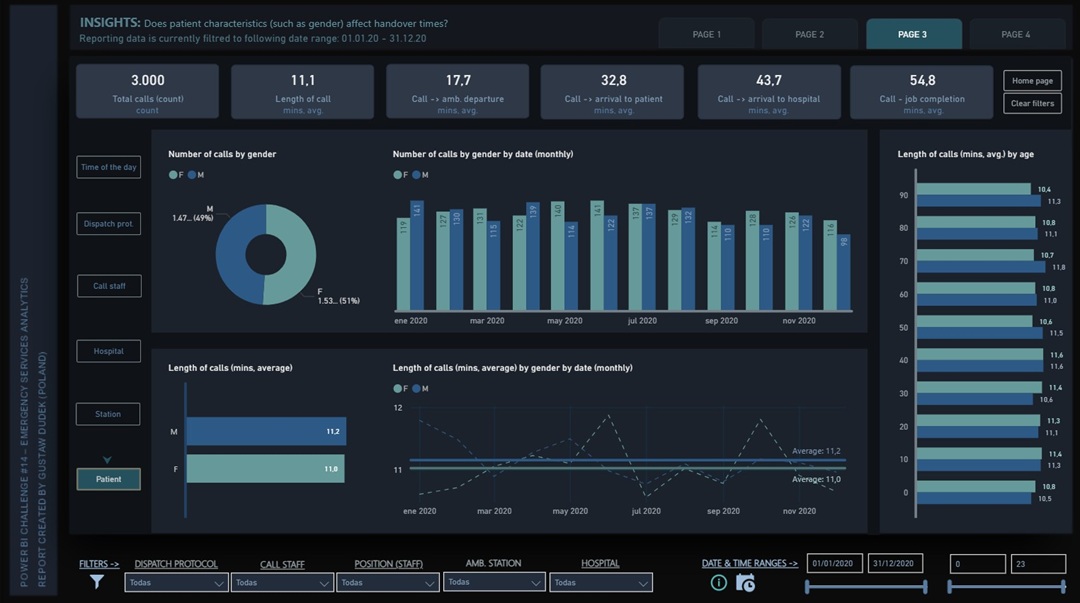Viewport: 1080px width, 603px height.
Task: Open the Hospital filter dropdown
Action: pyautogui.click(x=600, y=582)
